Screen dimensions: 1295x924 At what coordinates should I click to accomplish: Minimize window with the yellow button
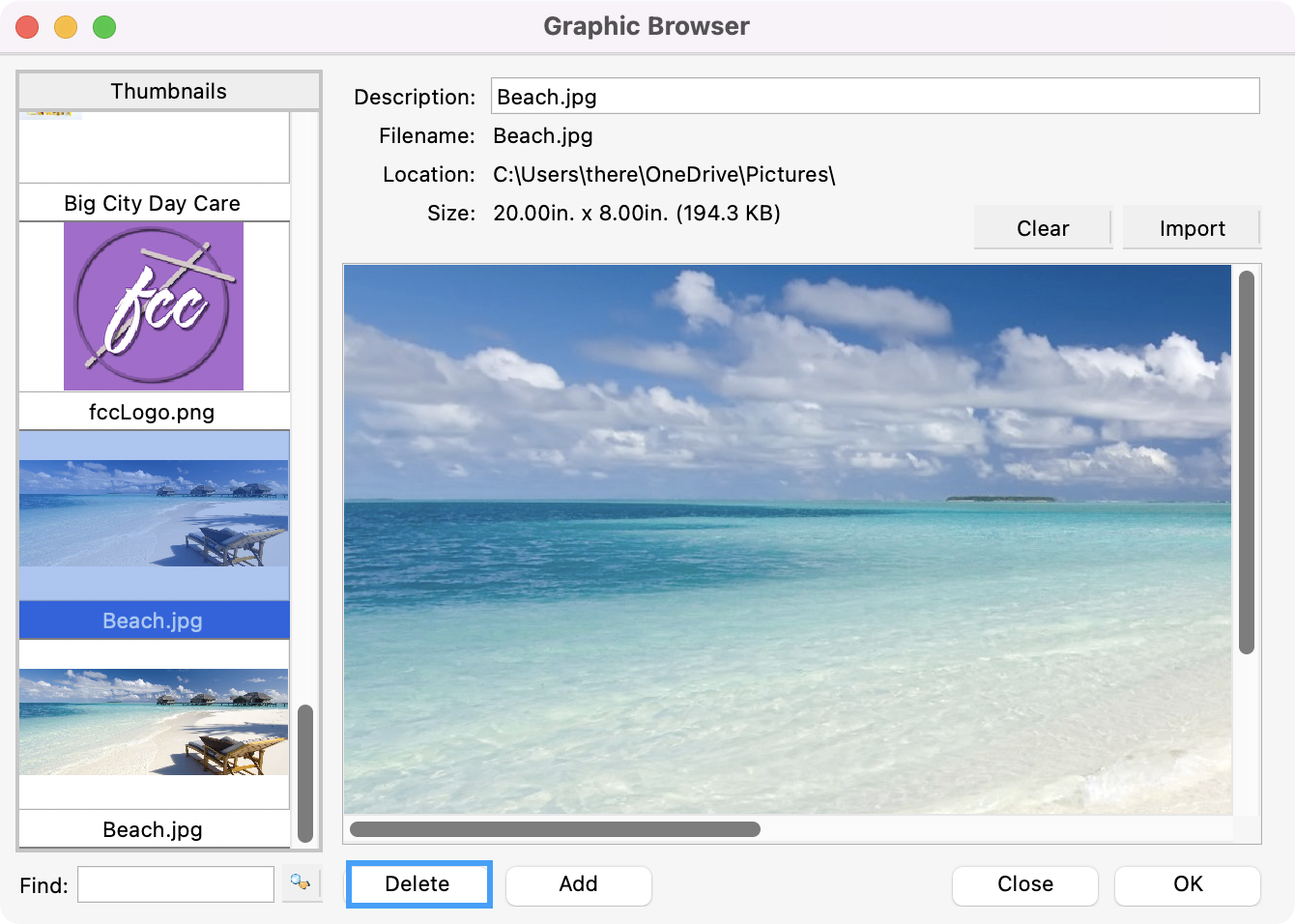pos(66,27)
